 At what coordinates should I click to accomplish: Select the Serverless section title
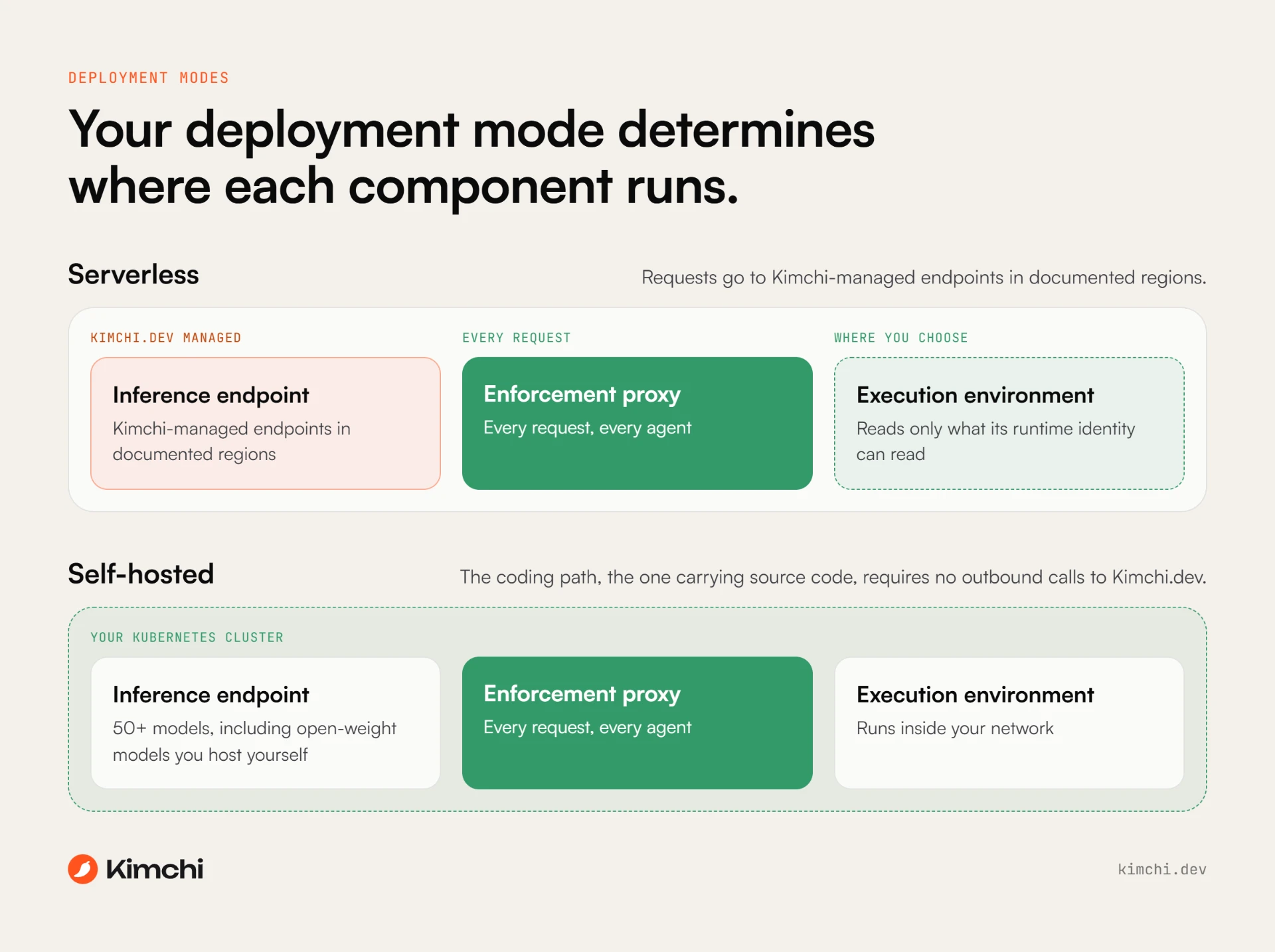133,275
